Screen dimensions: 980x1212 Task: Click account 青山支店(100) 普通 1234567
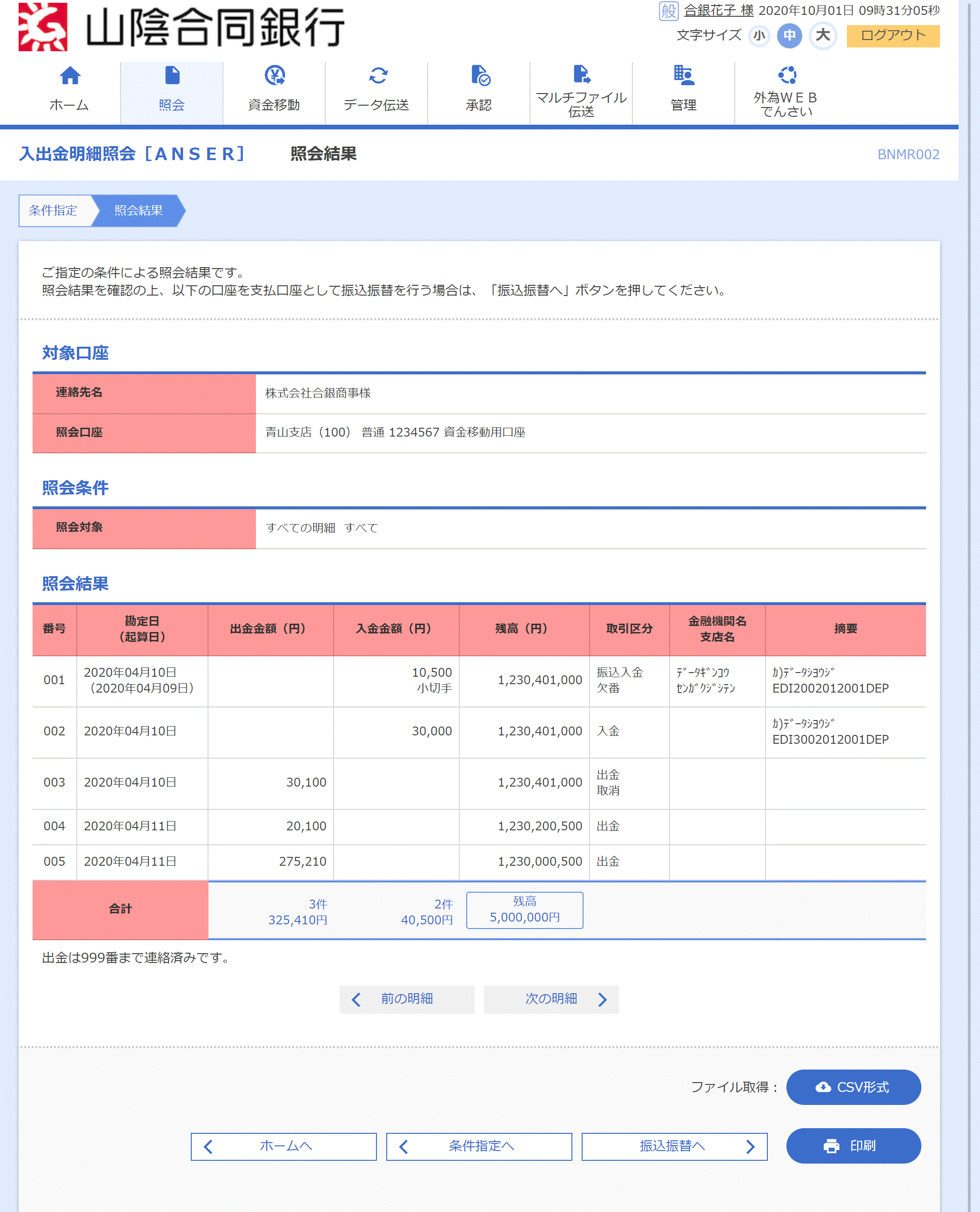tap(395, 432)
